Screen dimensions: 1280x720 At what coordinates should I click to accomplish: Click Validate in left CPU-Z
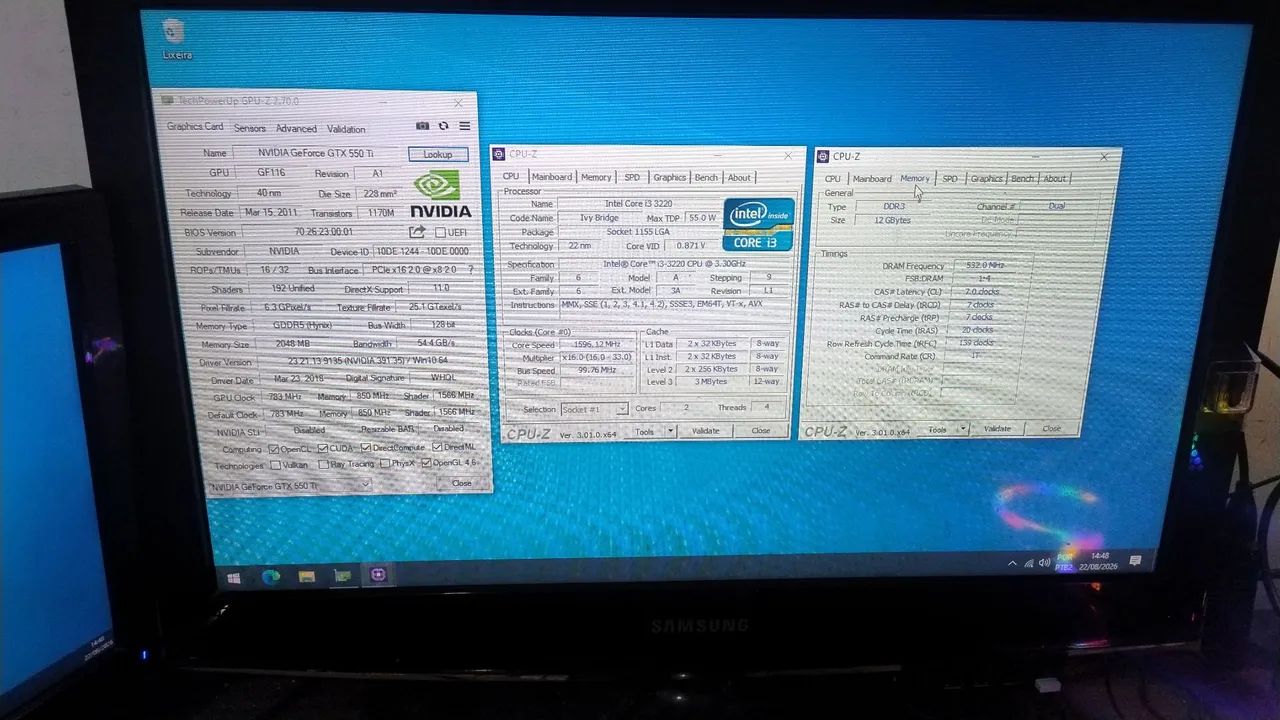[x=705, y=431]
